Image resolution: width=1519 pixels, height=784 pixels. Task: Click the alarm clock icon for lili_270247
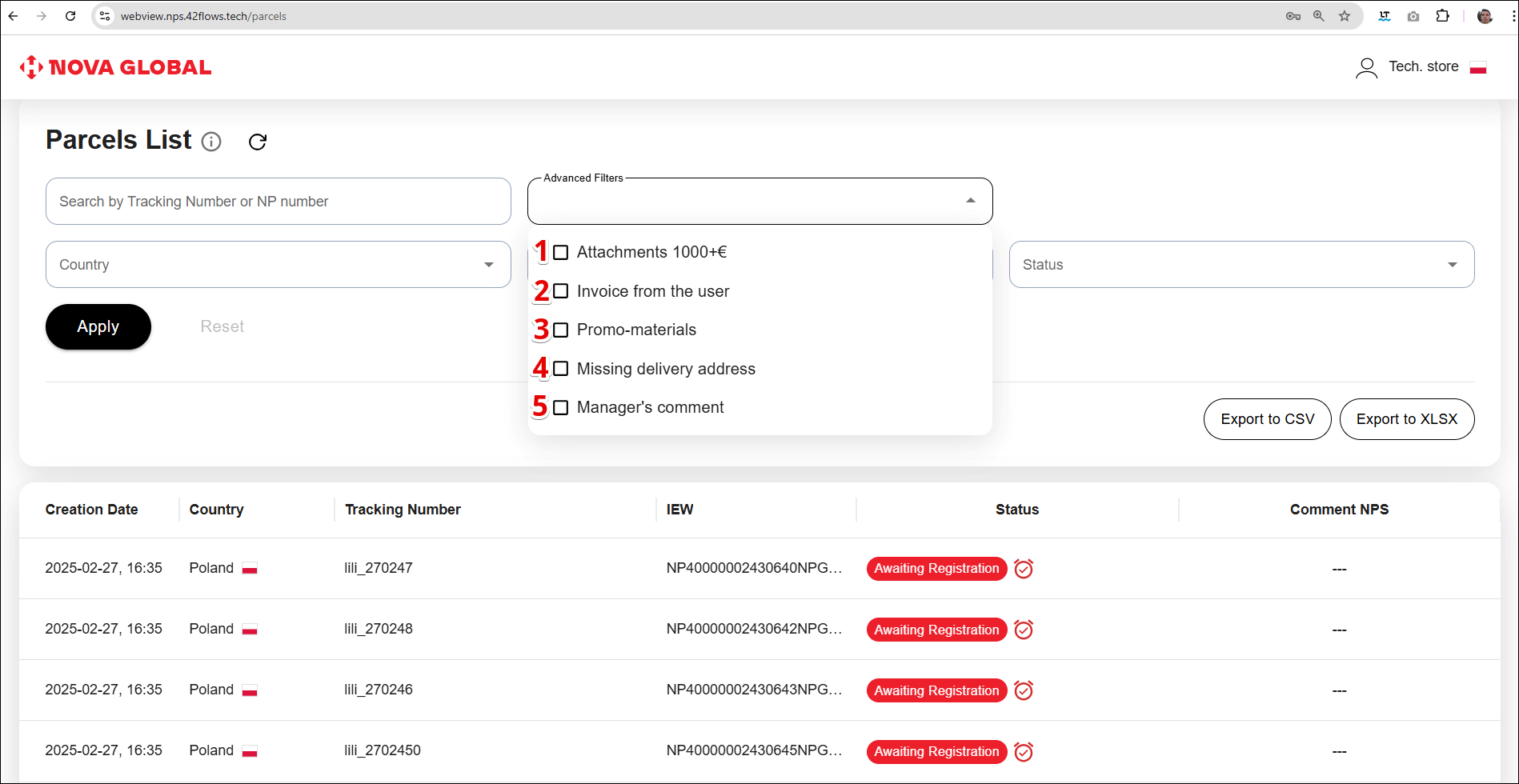(x=1023, y=569)
